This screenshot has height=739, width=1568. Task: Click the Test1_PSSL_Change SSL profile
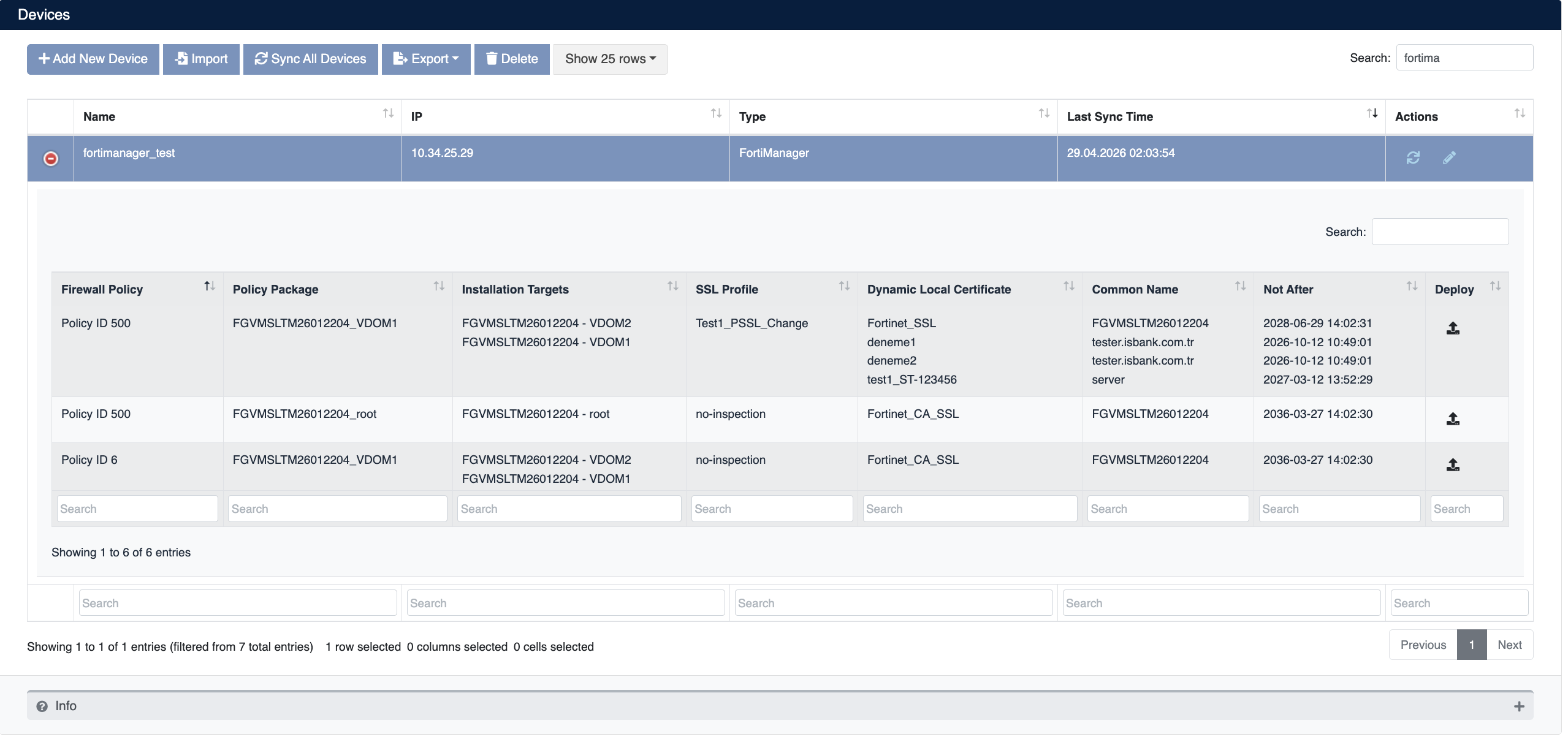[752, 323]
